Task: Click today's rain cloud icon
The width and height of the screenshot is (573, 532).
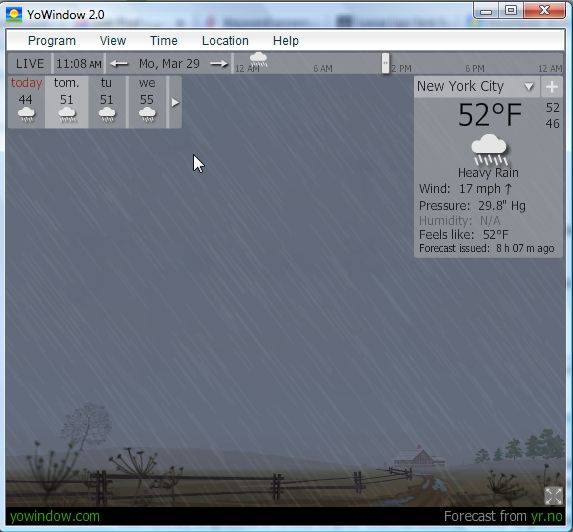Action: [26, 115]
